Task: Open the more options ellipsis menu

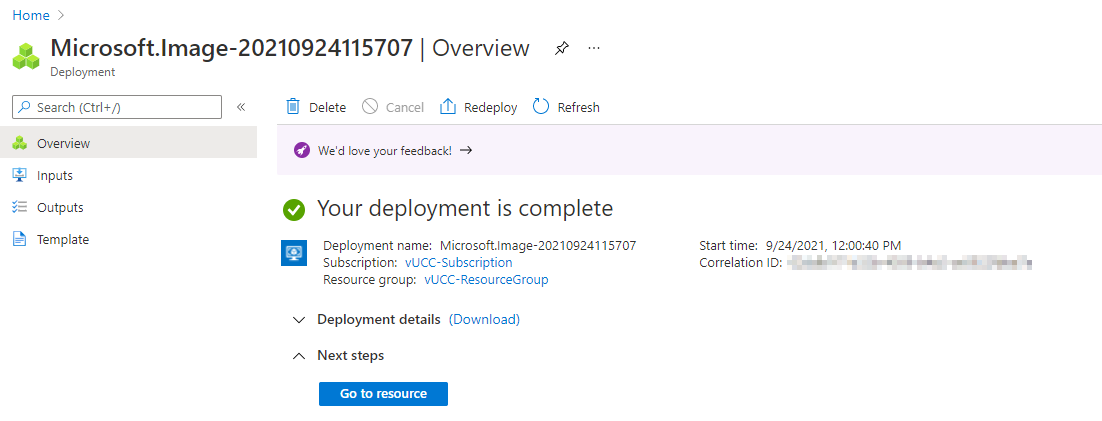Action: (594, 48)
